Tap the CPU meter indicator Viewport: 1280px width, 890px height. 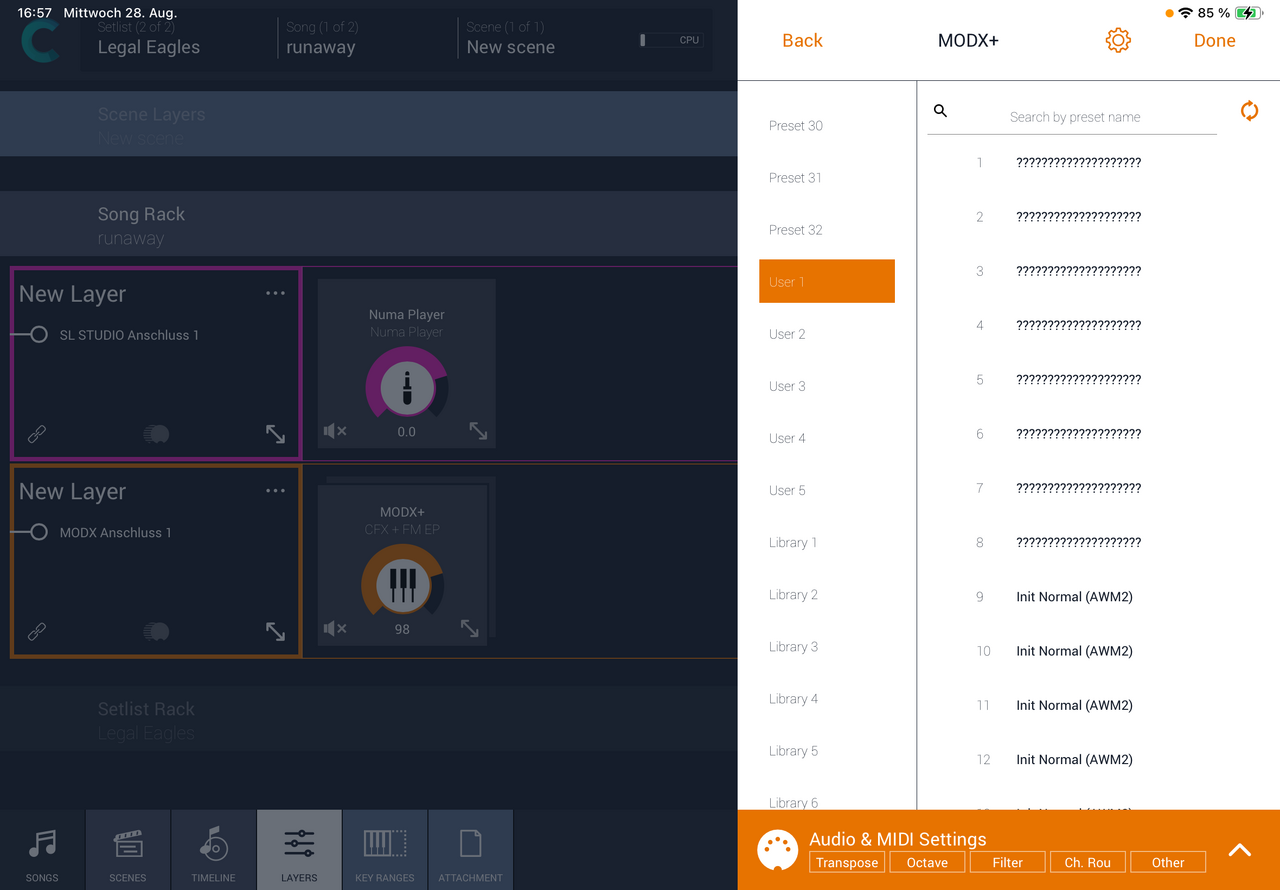tap(672, 40)
